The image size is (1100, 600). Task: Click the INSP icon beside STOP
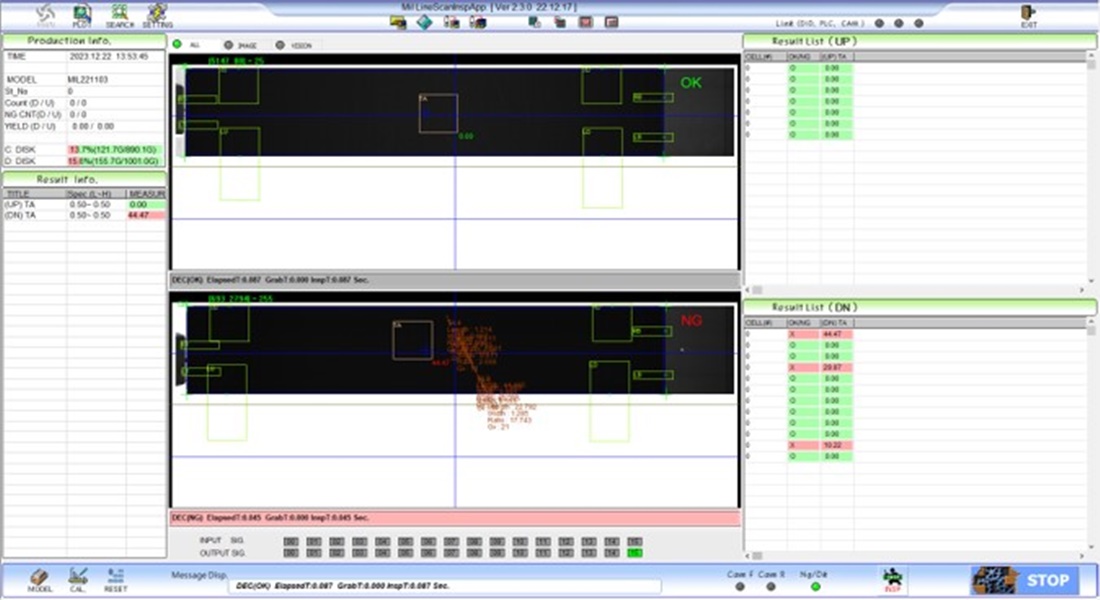[891, 578]
